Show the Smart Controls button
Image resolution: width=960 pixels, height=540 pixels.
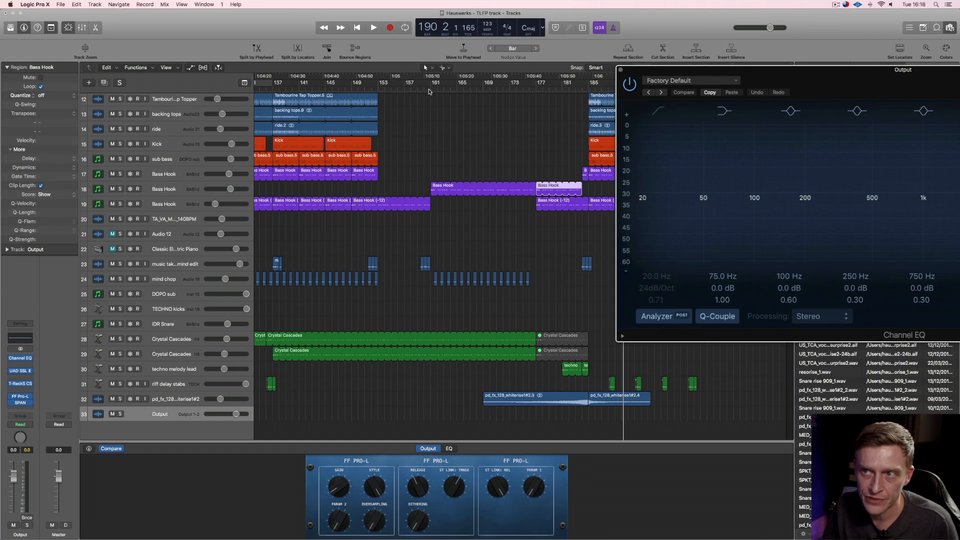[x=68, y=28]
